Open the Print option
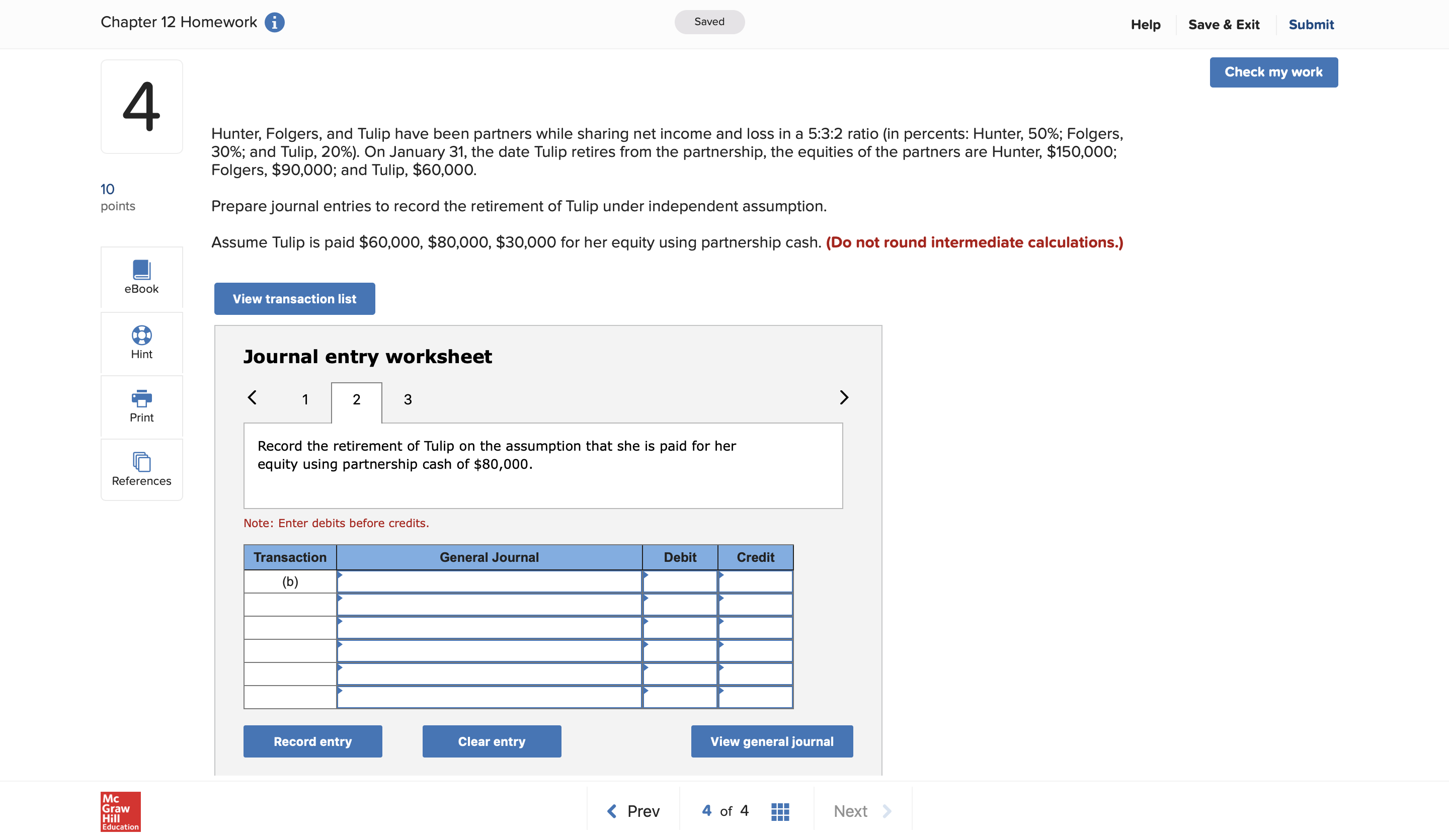 click(x=141, y=399)
